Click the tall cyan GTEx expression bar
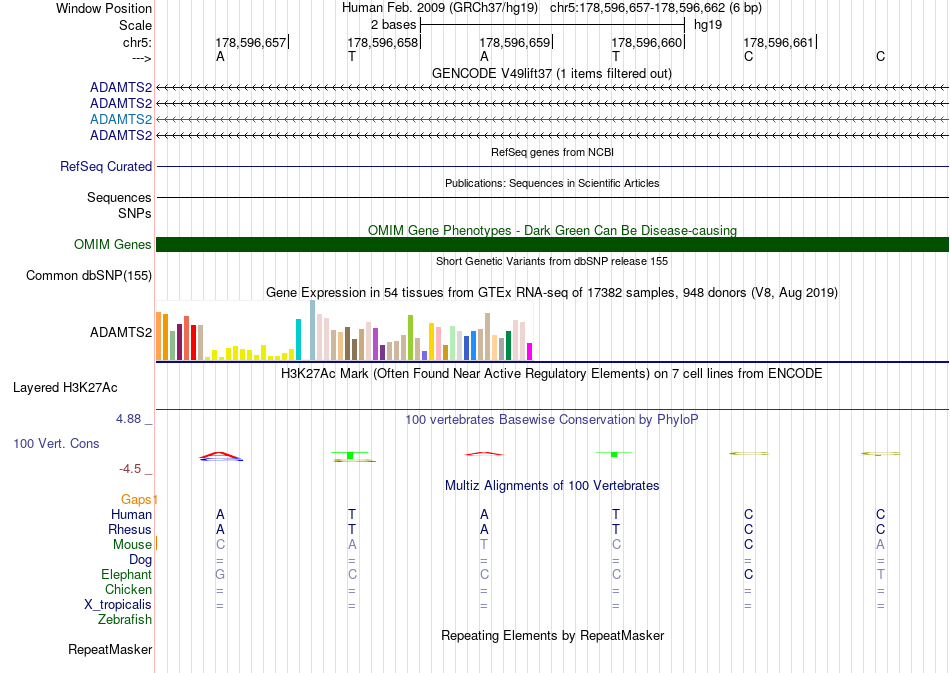950x673 pixels. point(298,339)
